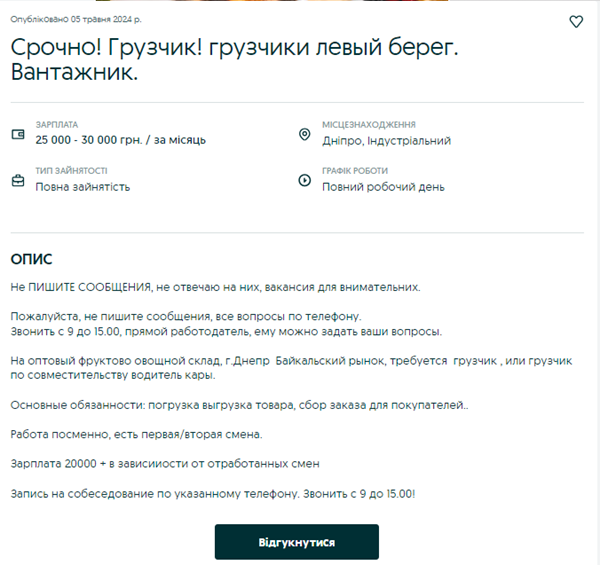Viewport: 600px width, 565px height.
Task: Click the Дніпро, Індустріальний location text
Action: point(386,141)
